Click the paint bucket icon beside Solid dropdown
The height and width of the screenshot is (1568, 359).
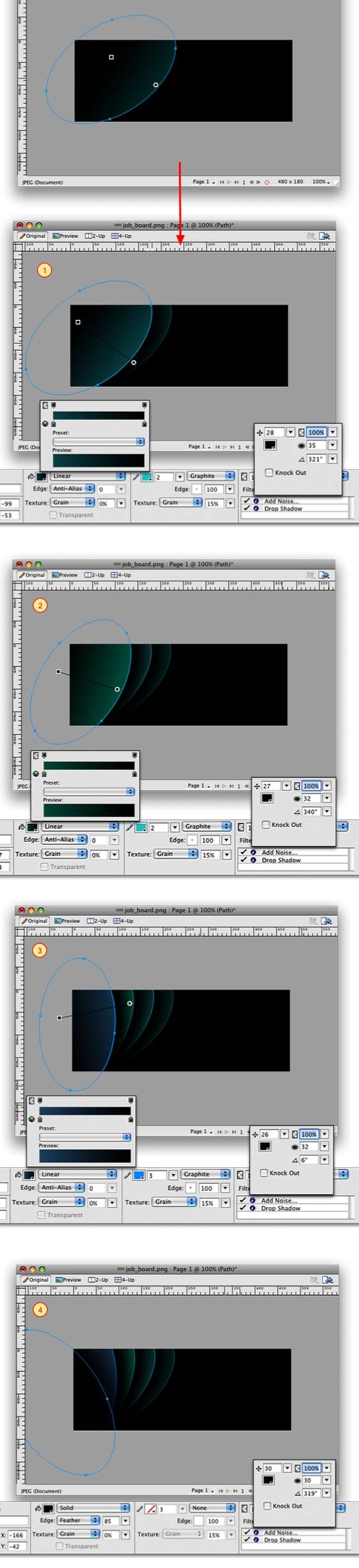pos(38,1508)
